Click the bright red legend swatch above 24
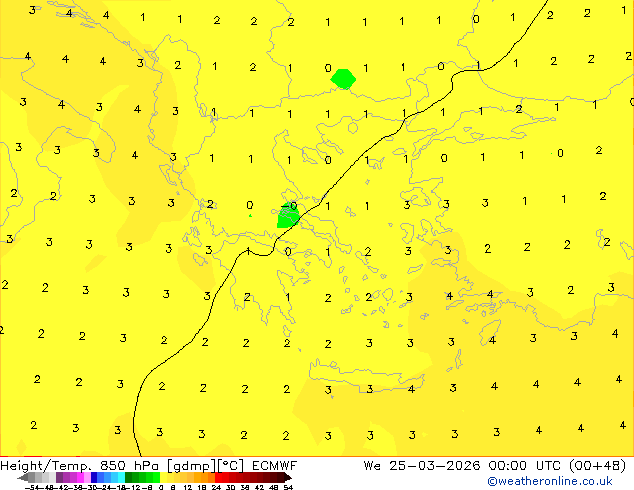 tap(218, 477)
